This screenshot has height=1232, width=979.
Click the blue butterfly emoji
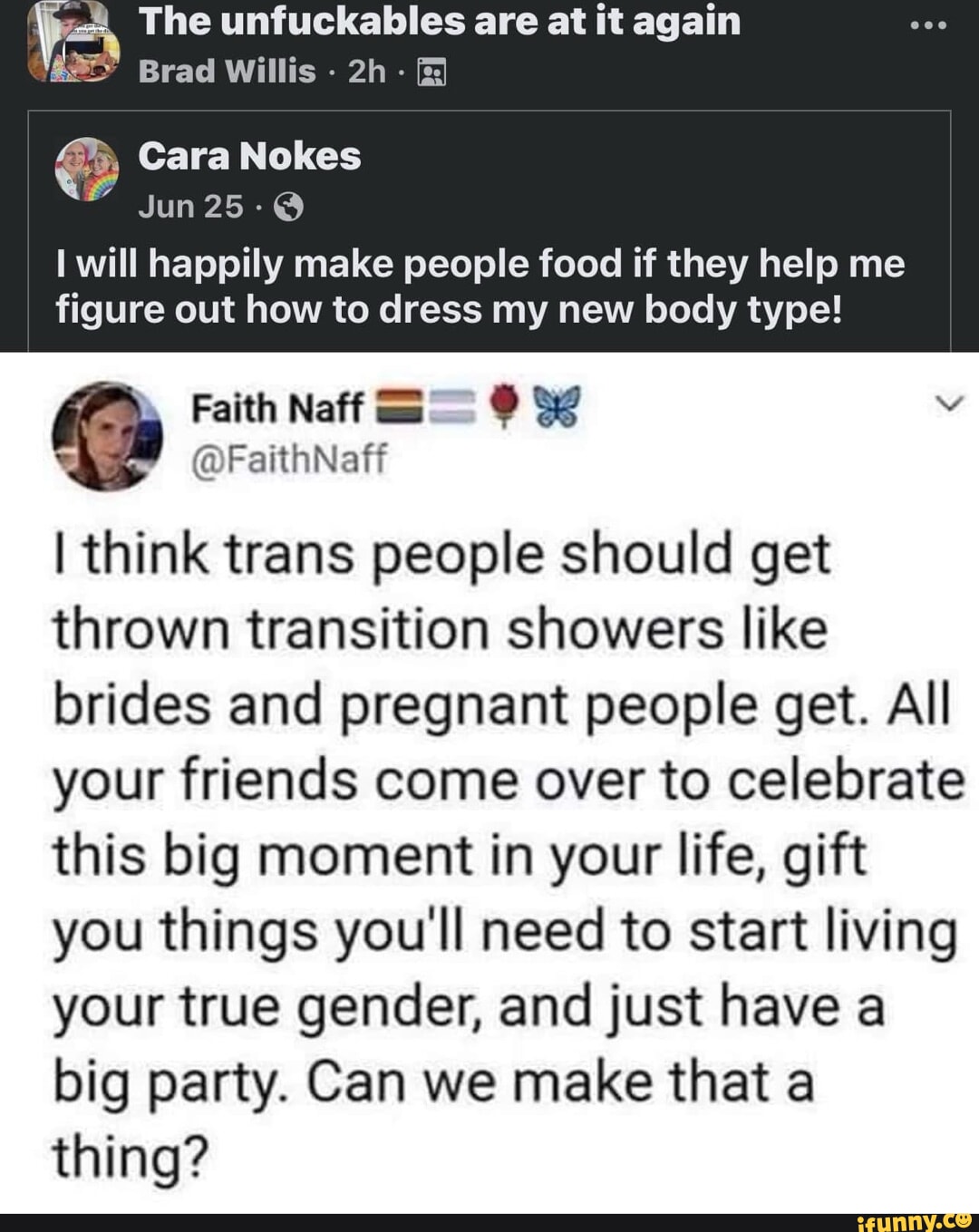click(555, 407)
